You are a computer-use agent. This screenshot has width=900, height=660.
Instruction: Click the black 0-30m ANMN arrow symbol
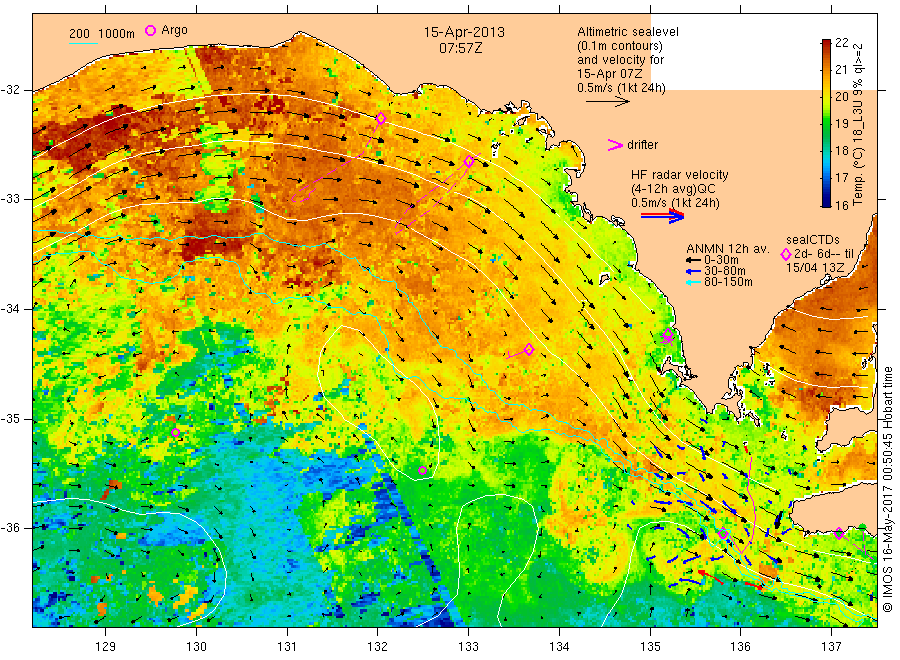[694, 260]
